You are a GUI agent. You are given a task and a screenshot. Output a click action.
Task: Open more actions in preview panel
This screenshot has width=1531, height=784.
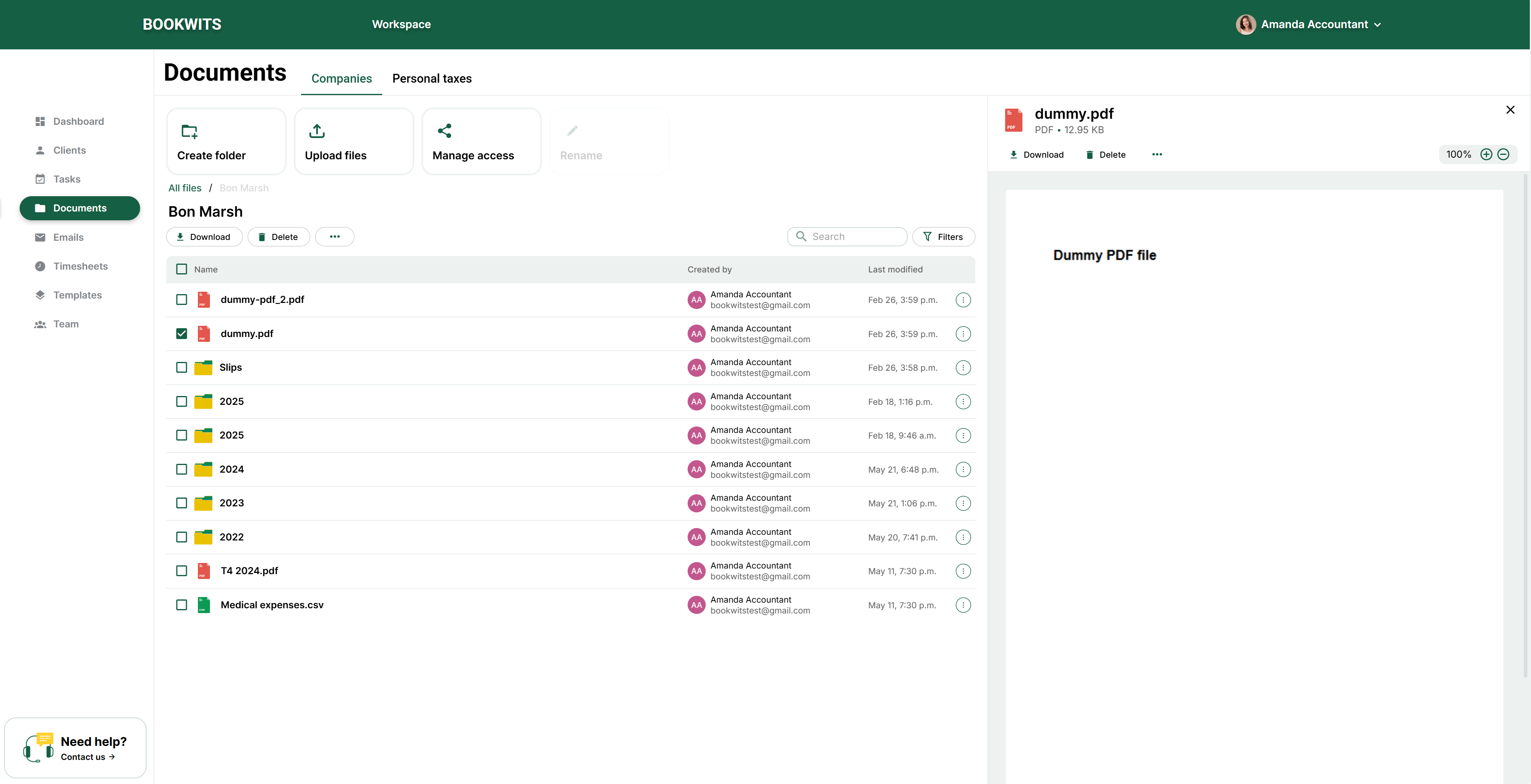tap(1156, 154)
